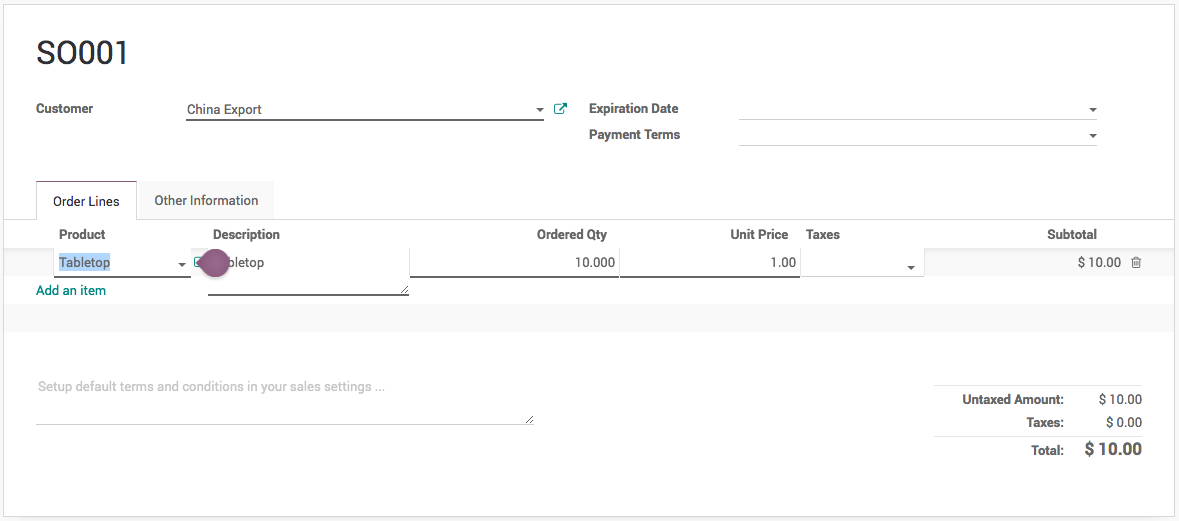1179x521 pixels.
Task: Click the Tabletop product input field
Action: coord(114,263)
